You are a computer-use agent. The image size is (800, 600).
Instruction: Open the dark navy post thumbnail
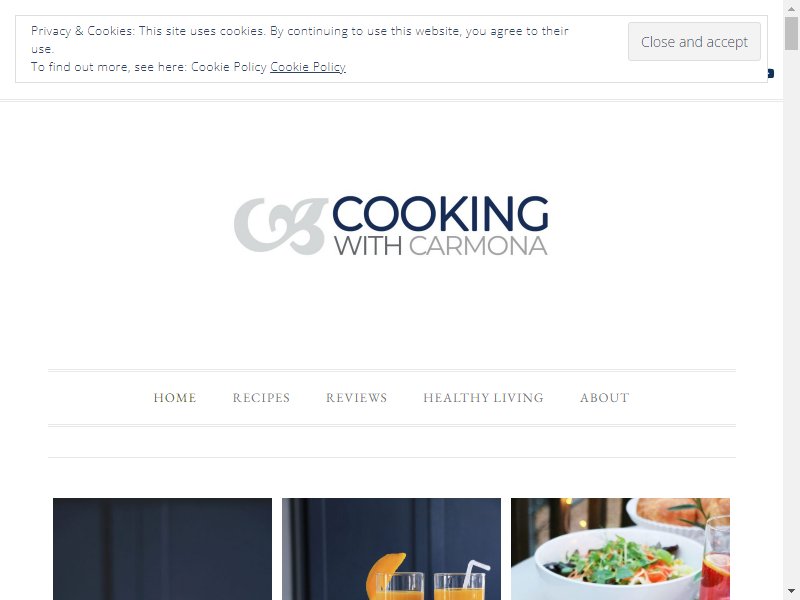(x=162, y=549)
